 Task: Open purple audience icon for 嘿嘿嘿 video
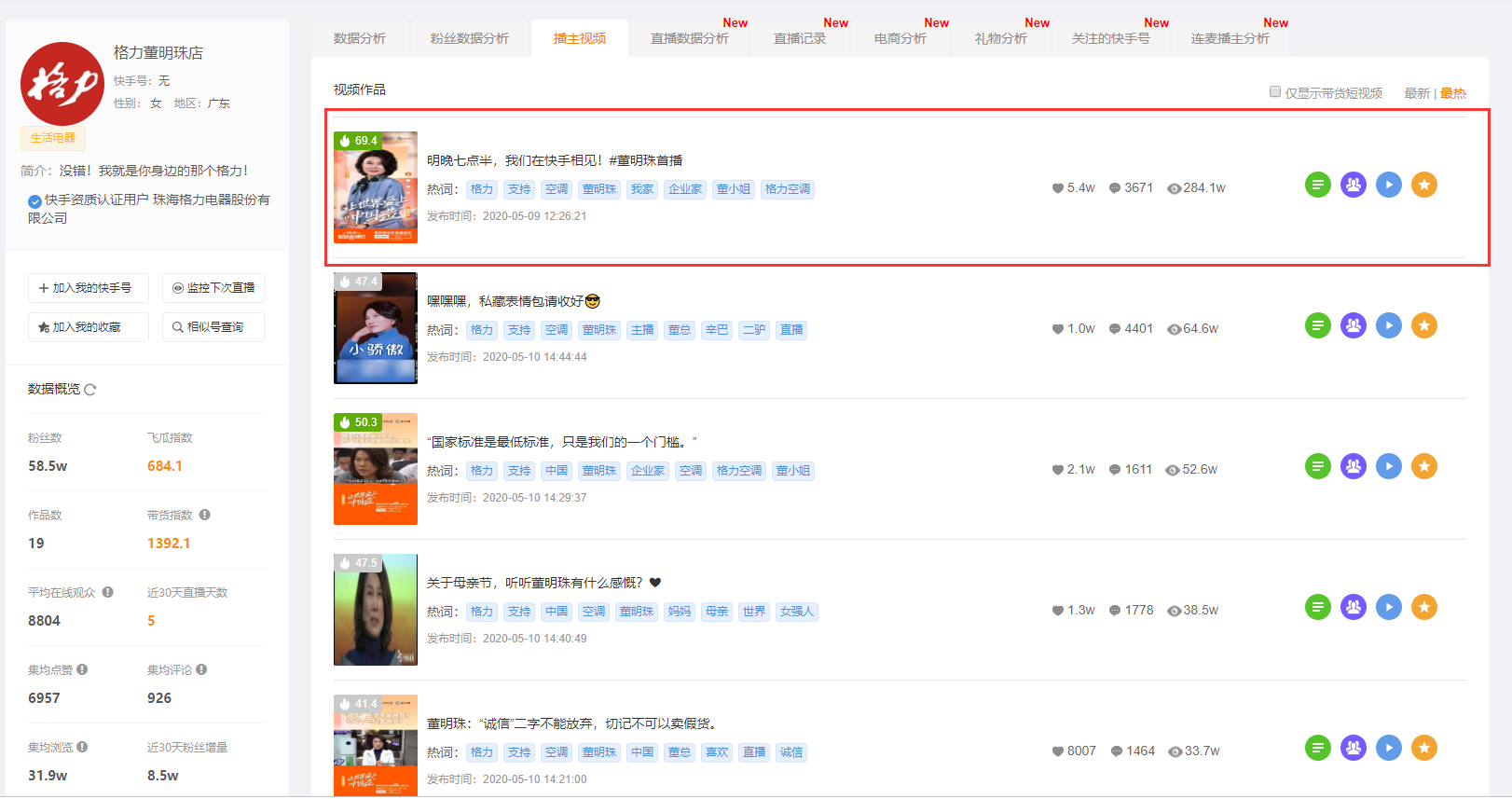coord(1354,325)
